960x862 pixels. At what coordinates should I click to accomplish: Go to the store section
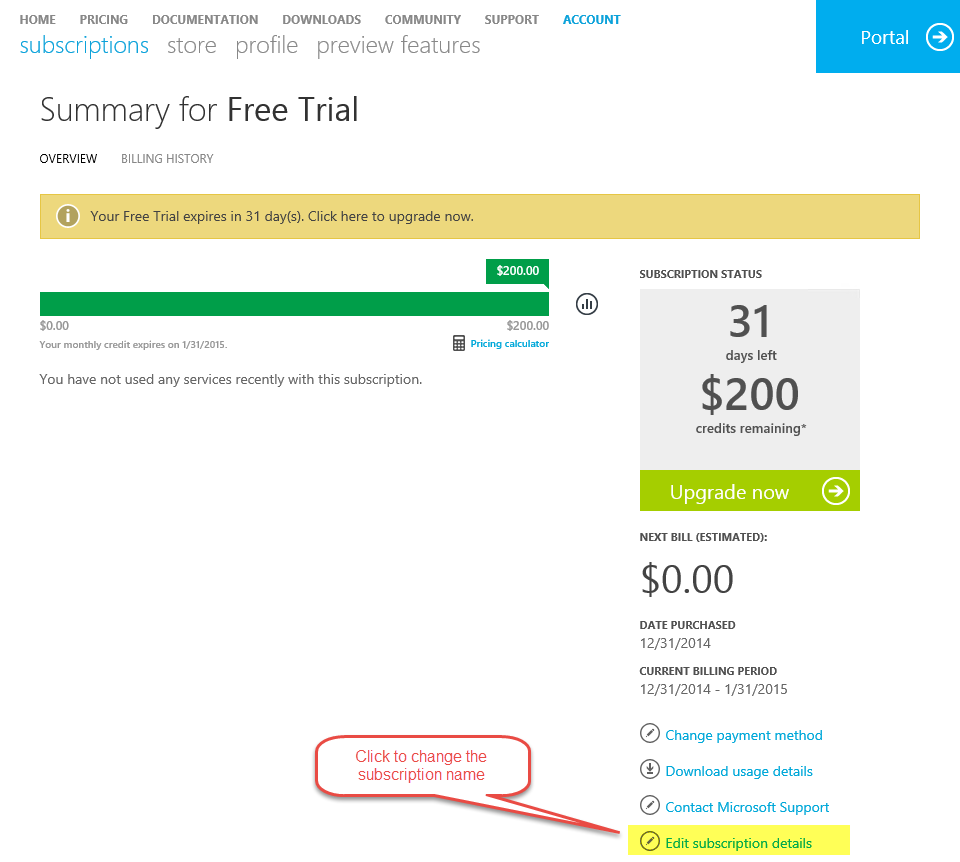pyautogui.click(x=192, y=45)
